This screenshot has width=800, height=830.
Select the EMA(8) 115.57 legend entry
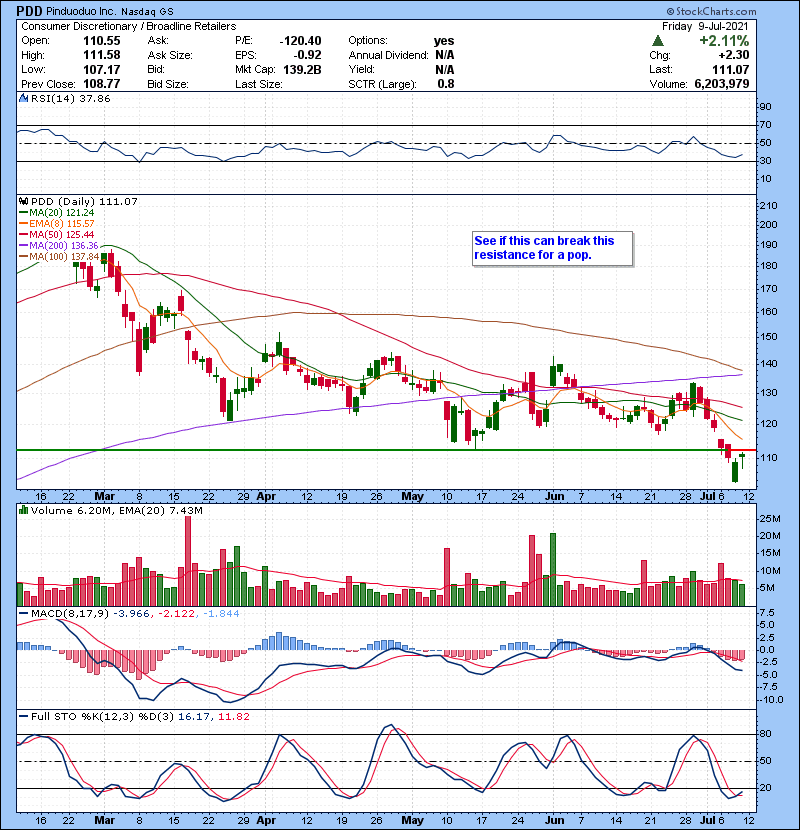tap(57, 223)
